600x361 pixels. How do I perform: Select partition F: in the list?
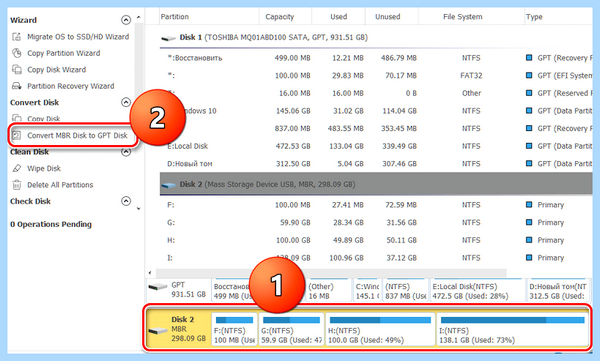click(x=376, y=205)
